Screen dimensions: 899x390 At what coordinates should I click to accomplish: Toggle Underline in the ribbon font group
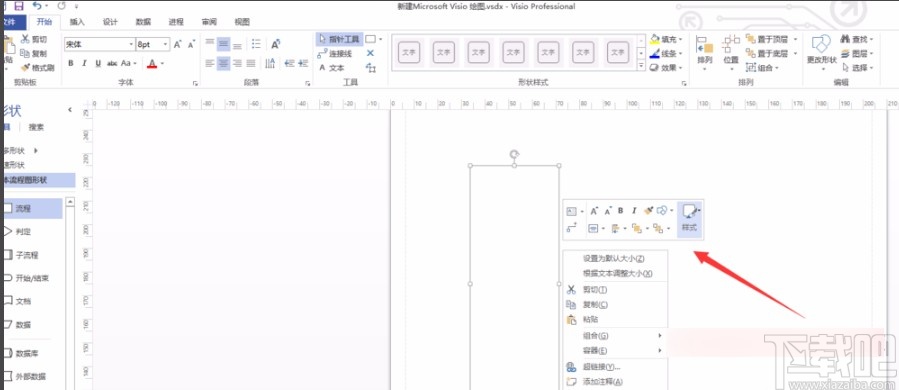pyautogui.click(x=98, y=63)
